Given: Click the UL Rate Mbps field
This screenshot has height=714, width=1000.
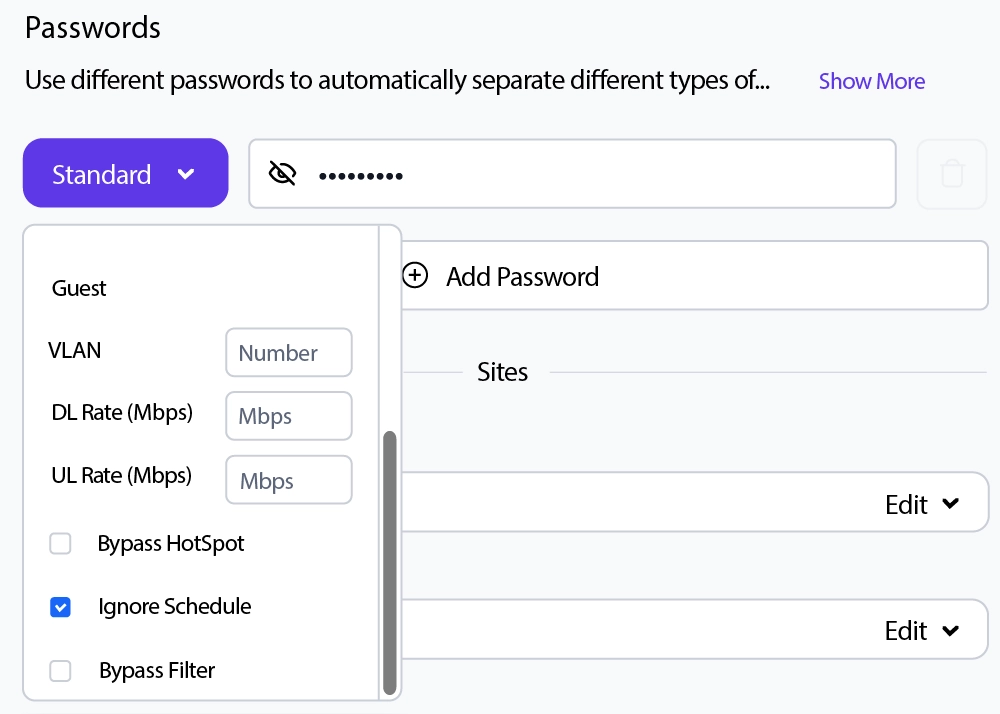Looking at the screenshot, I should coord(289,480).
